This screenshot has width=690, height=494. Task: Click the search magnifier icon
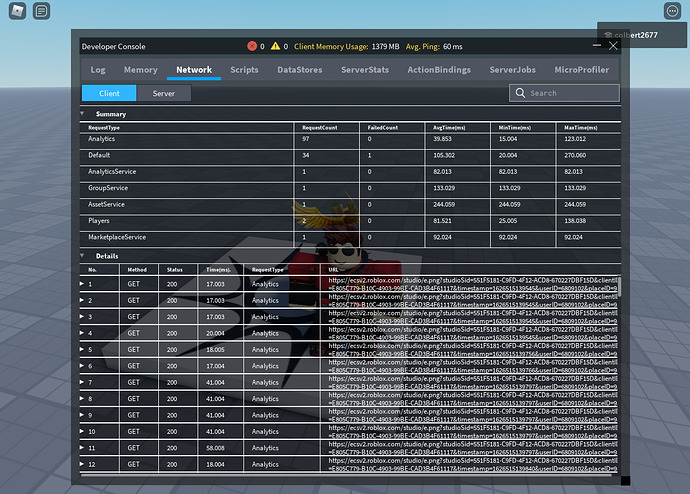click(520, 93)
